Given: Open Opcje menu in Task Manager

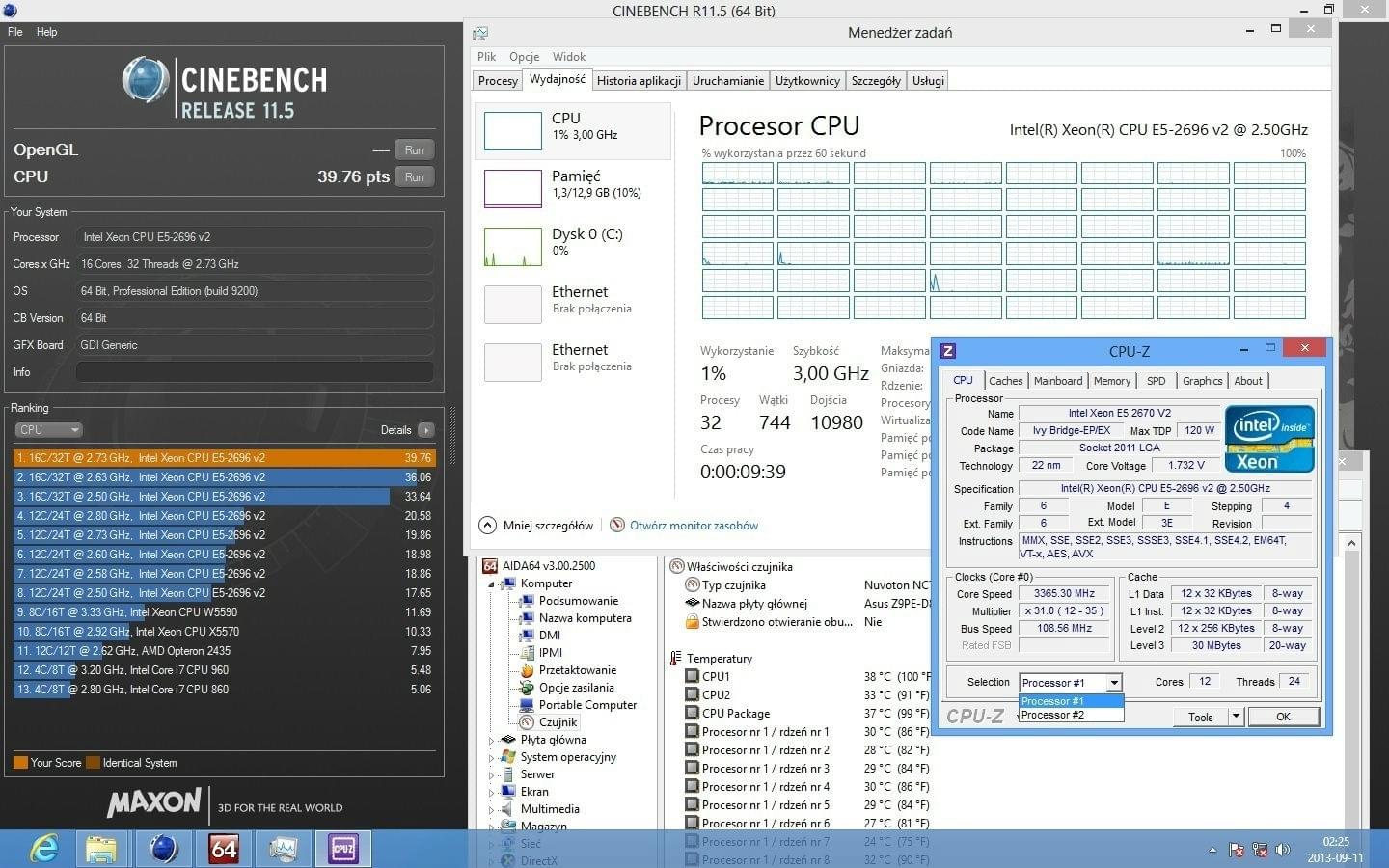Looking at the screenshot, I should pyautogui.click(x=525, y=57).
